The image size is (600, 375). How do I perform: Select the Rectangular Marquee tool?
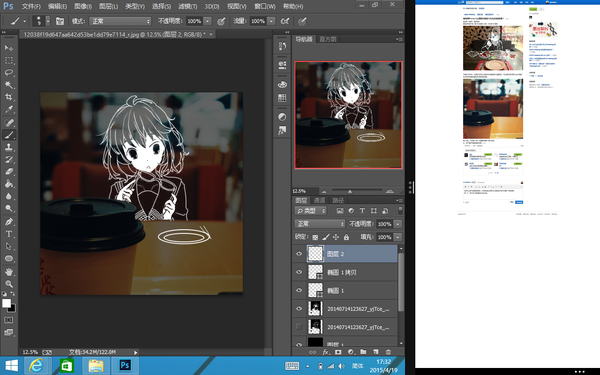point(8,60)
